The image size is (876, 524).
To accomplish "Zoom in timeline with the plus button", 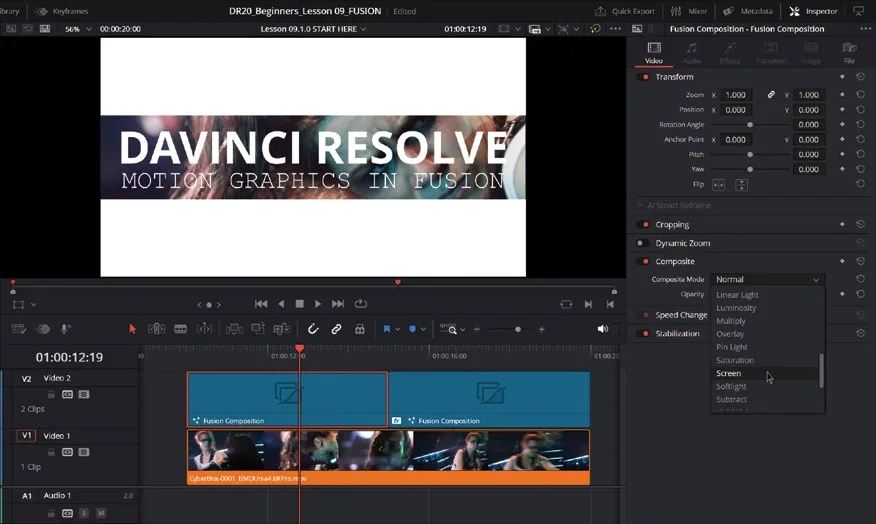I will [x=541, y=330].
